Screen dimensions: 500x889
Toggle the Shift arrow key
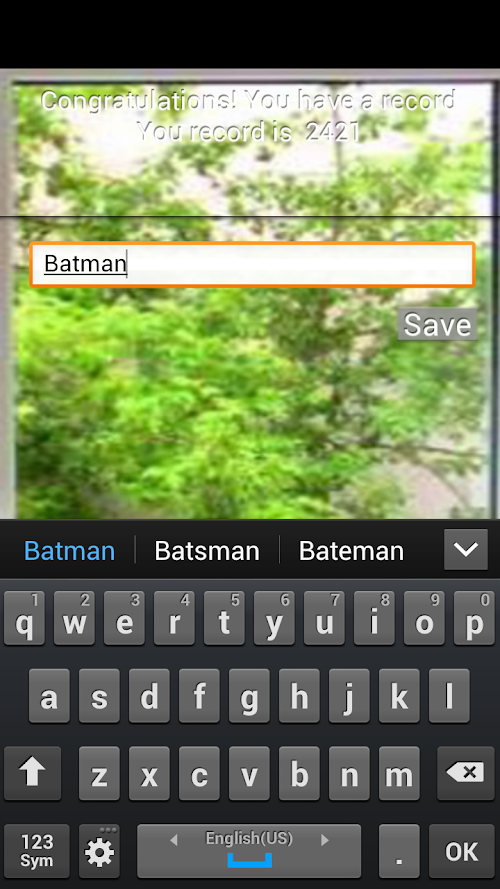32,773
